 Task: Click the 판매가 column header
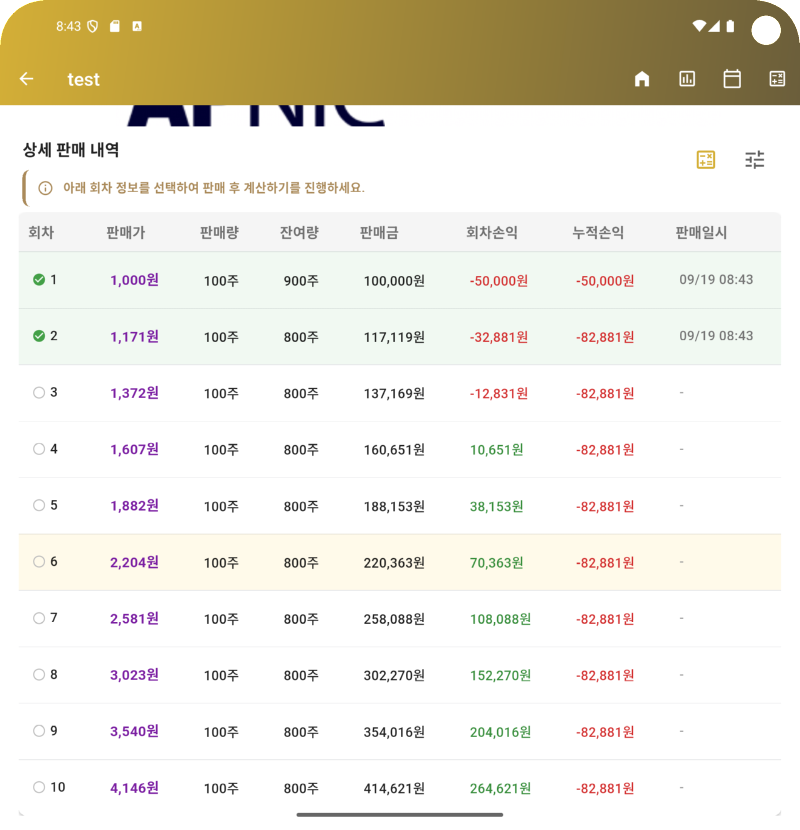point(126,233)
